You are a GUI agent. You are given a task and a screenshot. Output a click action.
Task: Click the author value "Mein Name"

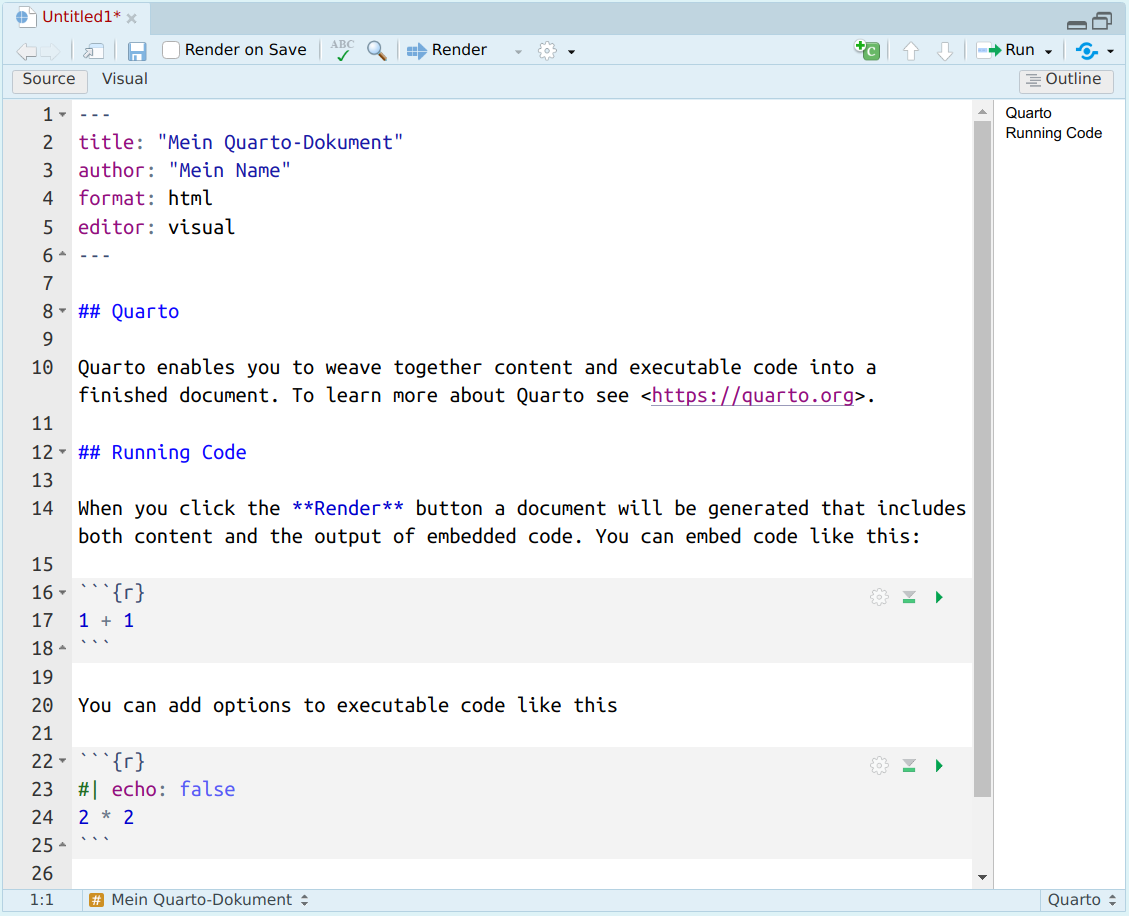[x=230, y=171]
